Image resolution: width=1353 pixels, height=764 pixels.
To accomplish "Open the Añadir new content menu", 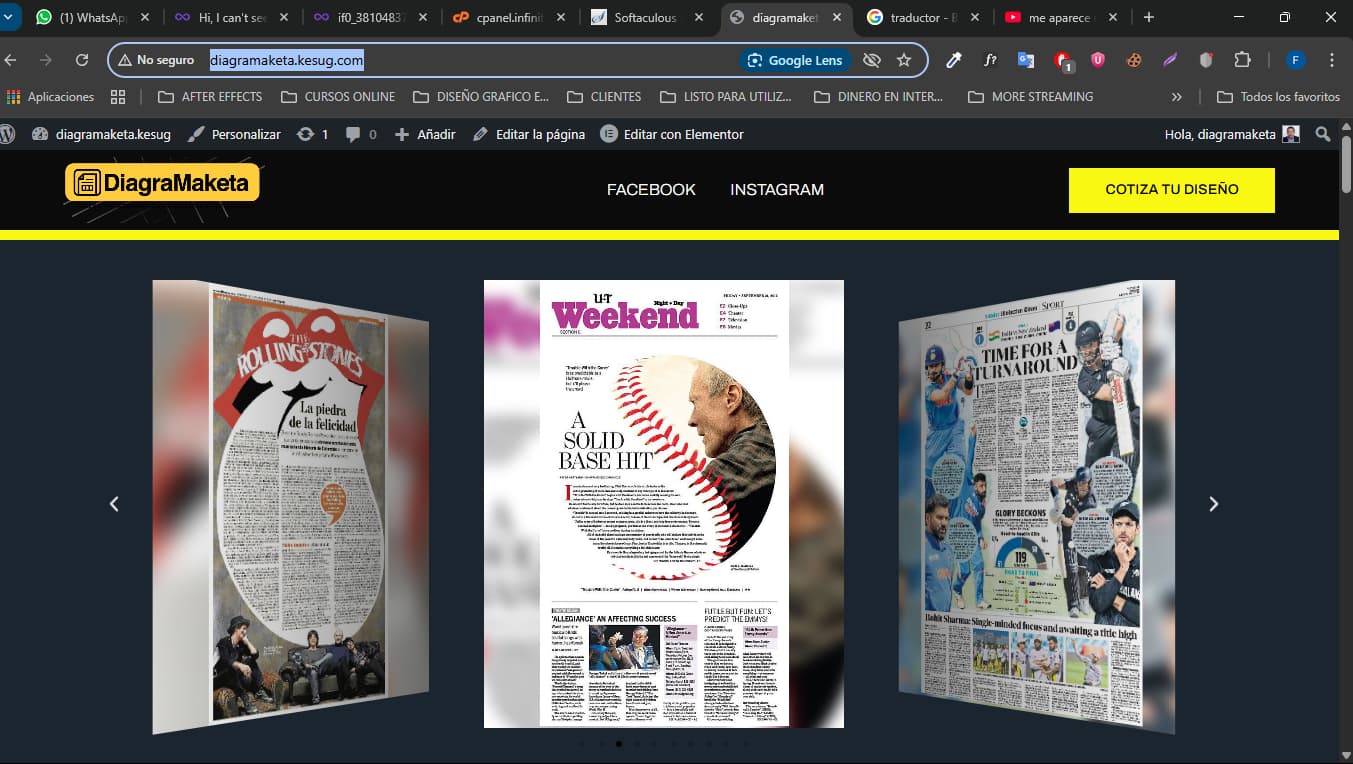I will [425, 134].
